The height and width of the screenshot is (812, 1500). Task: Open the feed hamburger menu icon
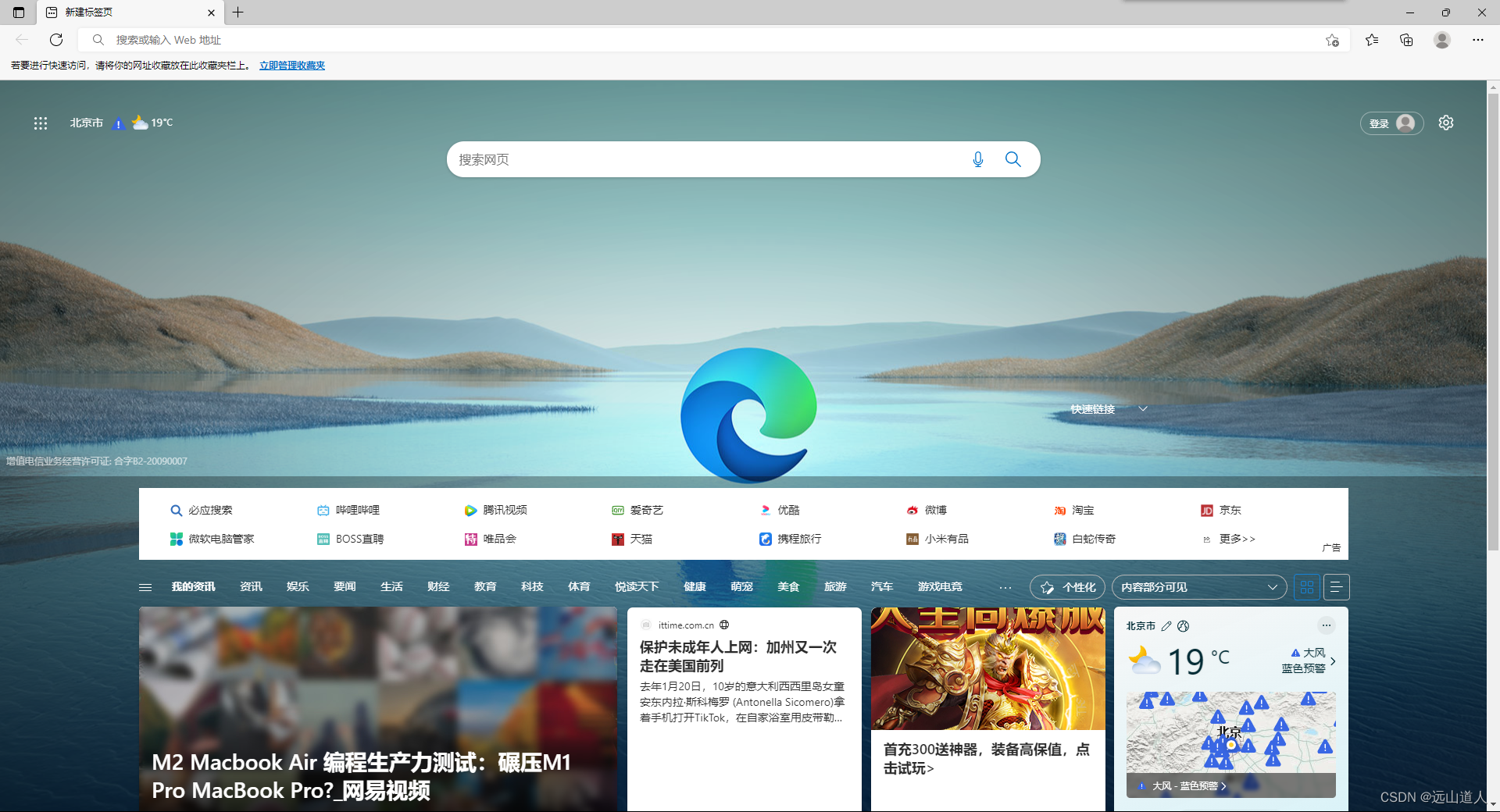(x=145, y=587)
